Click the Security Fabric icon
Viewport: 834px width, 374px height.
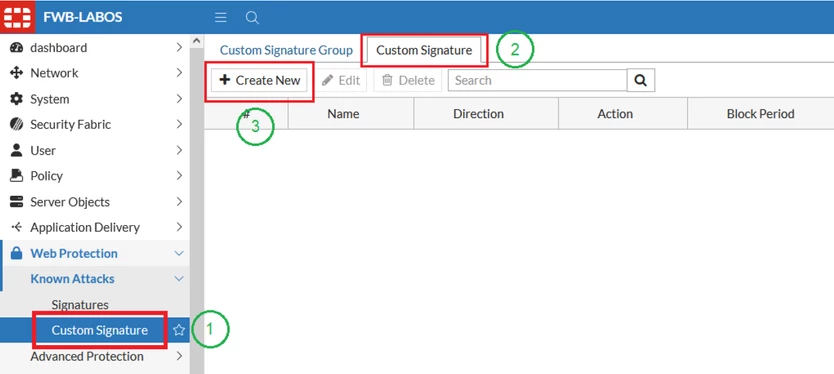point(16,124)
